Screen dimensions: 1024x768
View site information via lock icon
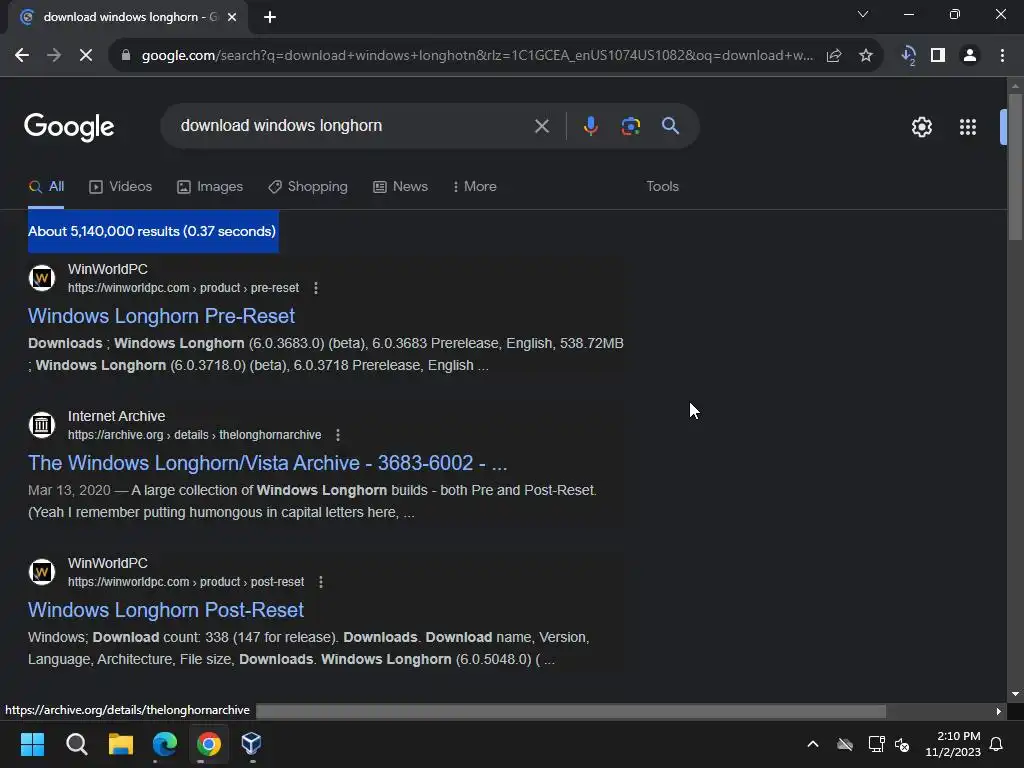(126, 56)
